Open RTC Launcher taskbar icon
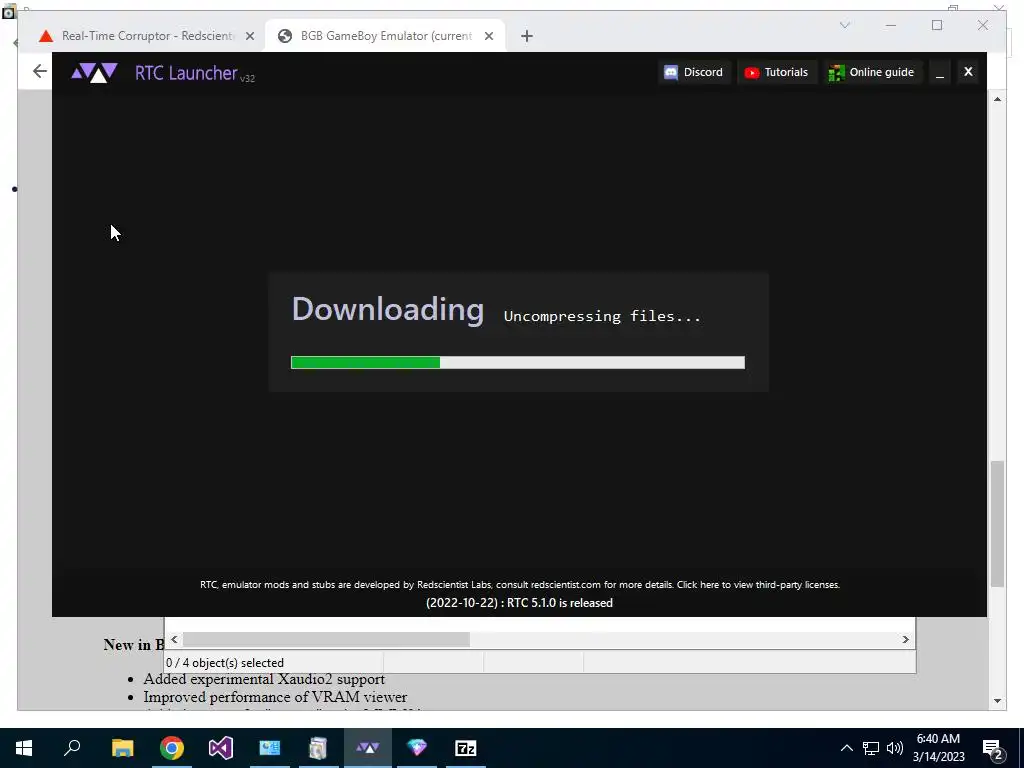Viewport: 1024px width, 768px height. (368, 748)
